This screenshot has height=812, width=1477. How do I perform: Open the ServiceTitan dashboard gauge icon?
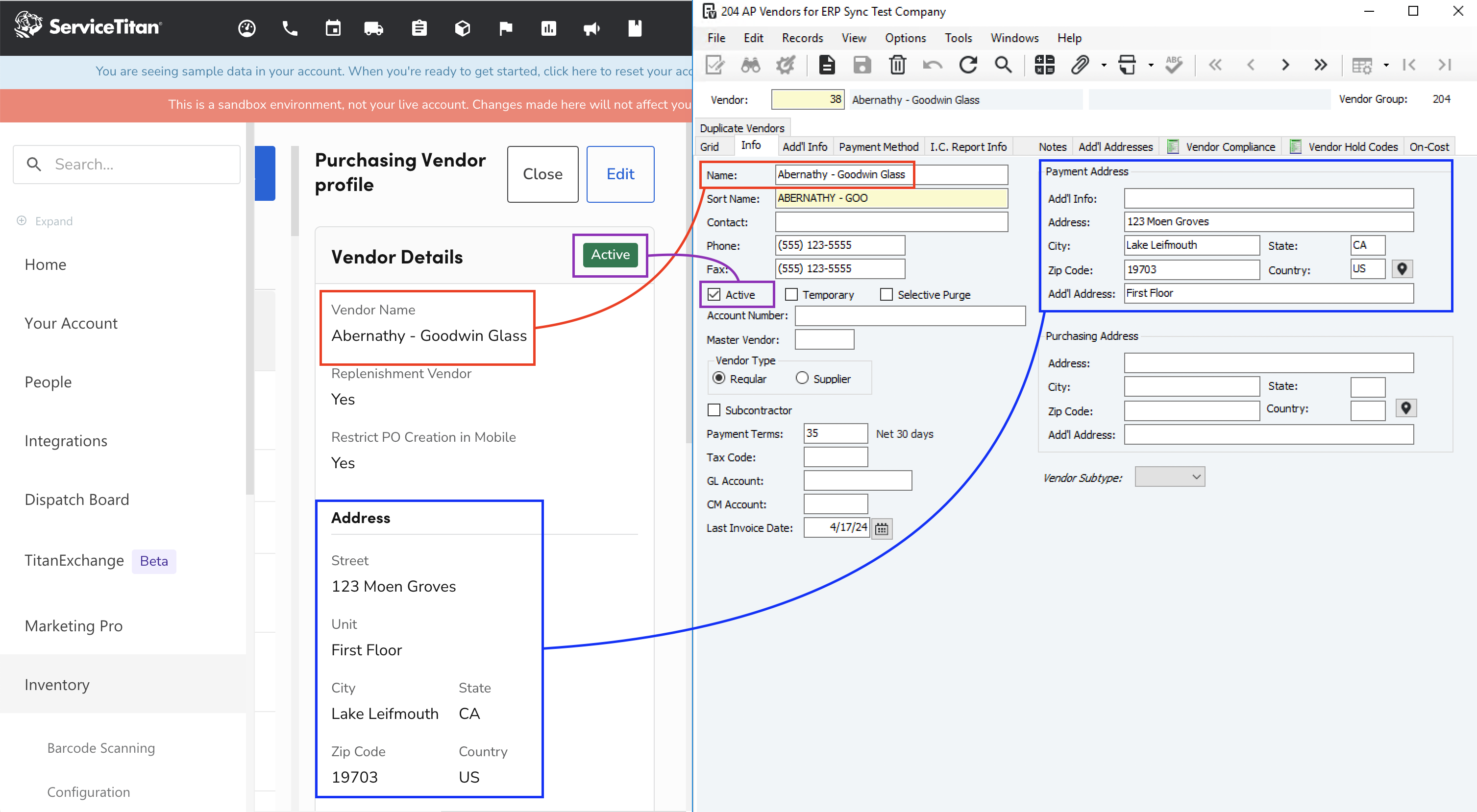[x=246, y=28]
